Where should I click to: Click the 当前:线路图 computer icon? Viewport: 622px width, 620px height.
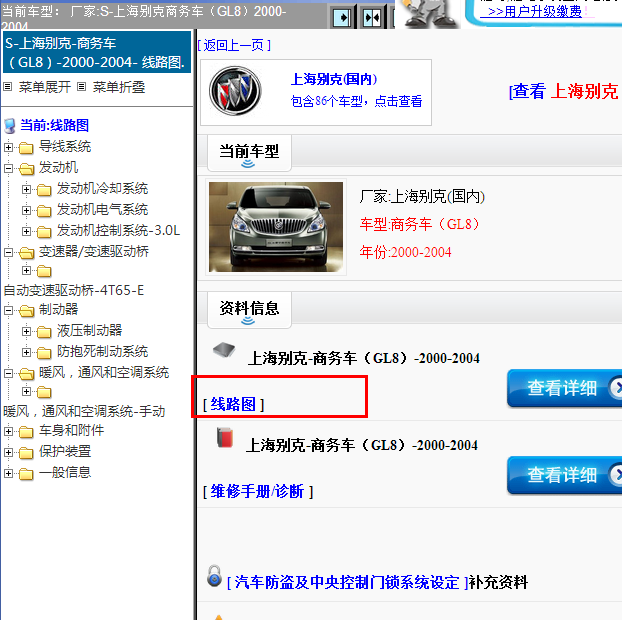coord(10,126)
